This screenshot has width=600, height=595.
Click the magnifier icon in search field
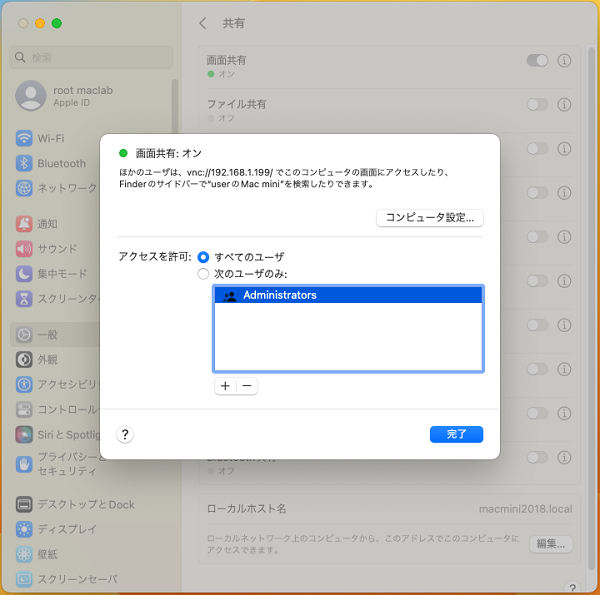(20, 57)
